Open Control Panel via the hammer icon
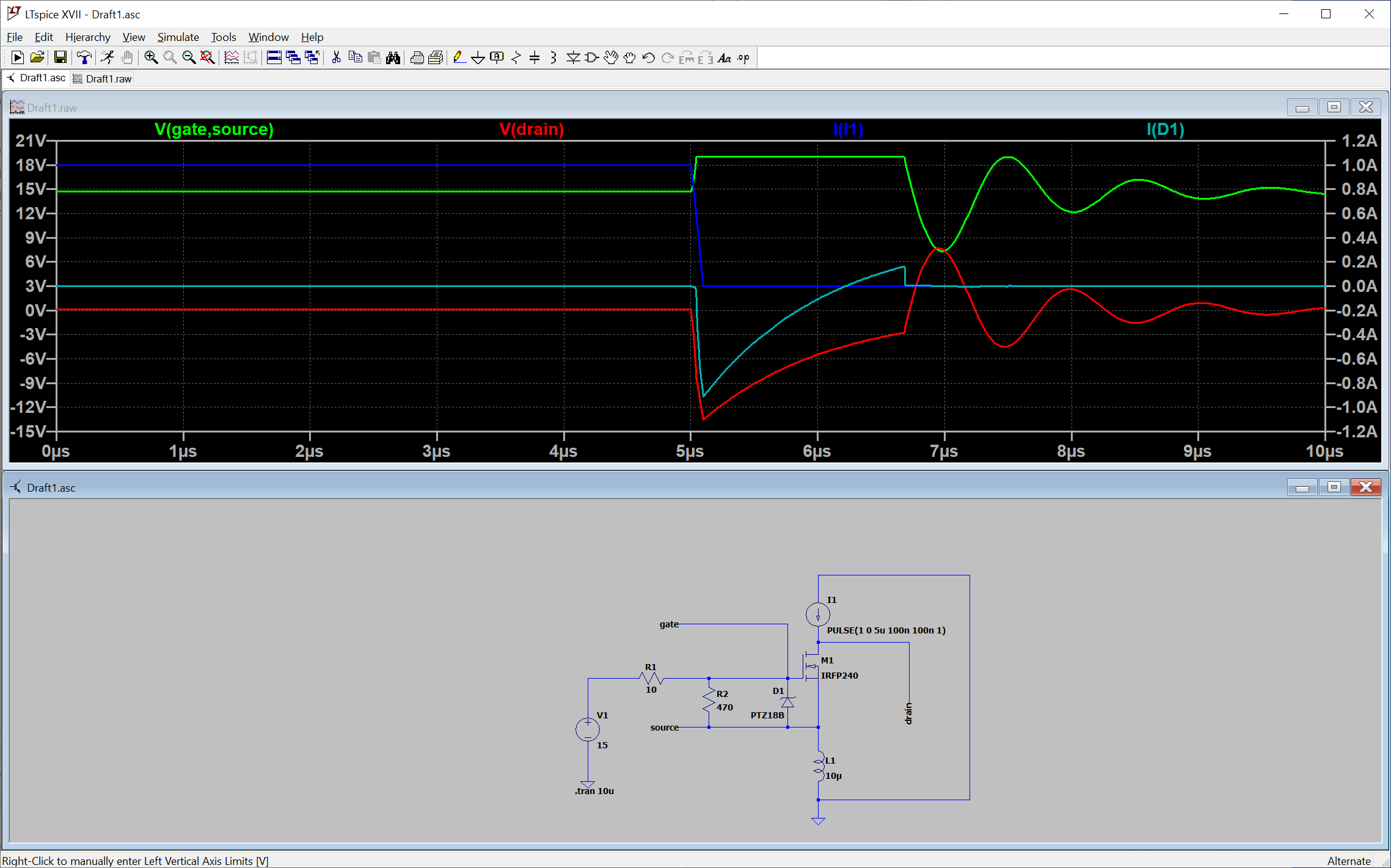This screenshot has width=1391, height=868. (84, 57)
